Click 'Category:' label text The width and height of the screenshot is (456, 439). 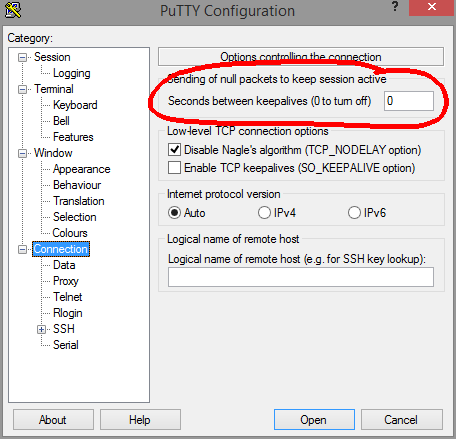30,38
